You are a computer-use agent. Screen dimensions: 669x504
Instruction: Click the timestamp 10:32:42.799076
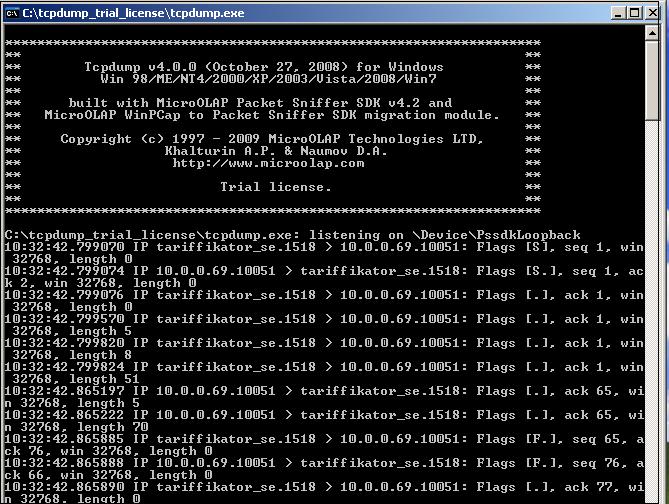[x=64, y=295]
